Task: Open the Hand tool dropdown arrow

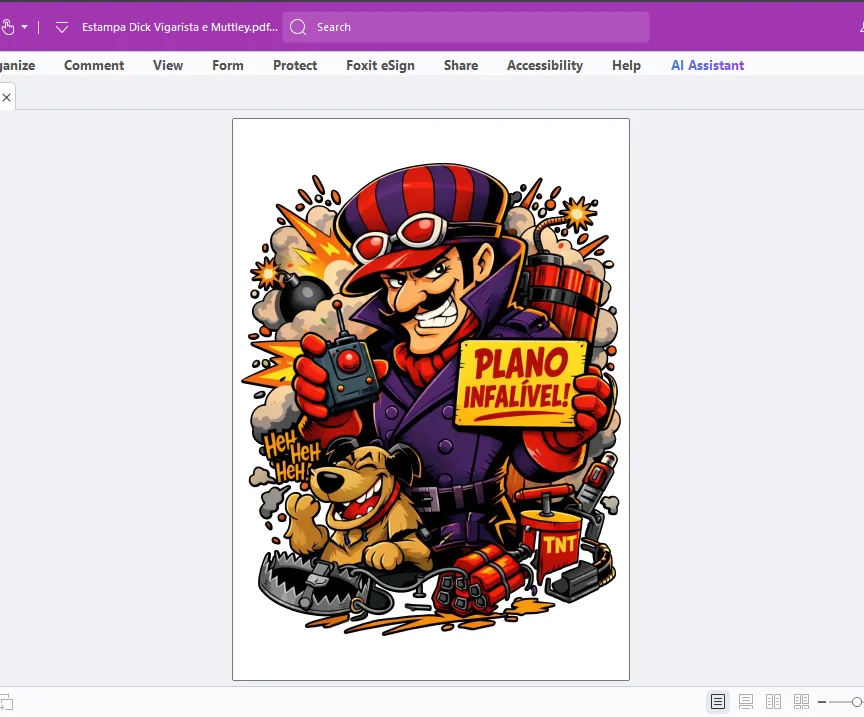Action: pyautogui.click(x=24, y=26)
